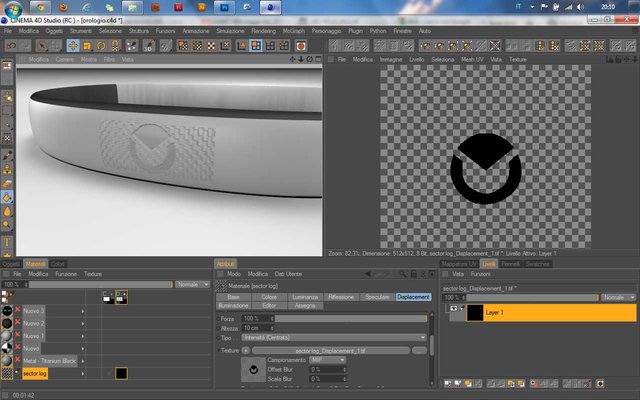Click the red X next to Nuovo 3
Image resolution: width=640 pixels, height=400 pixels.
[18, 310]
